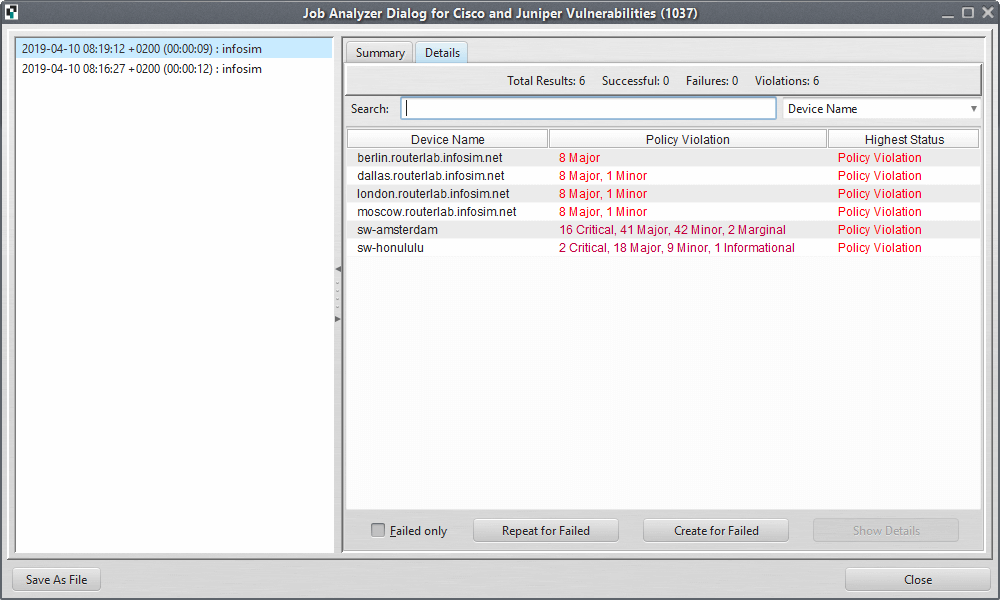
Task: Click the 'Total Results: 6' summary text
Action: click(546, 81)
